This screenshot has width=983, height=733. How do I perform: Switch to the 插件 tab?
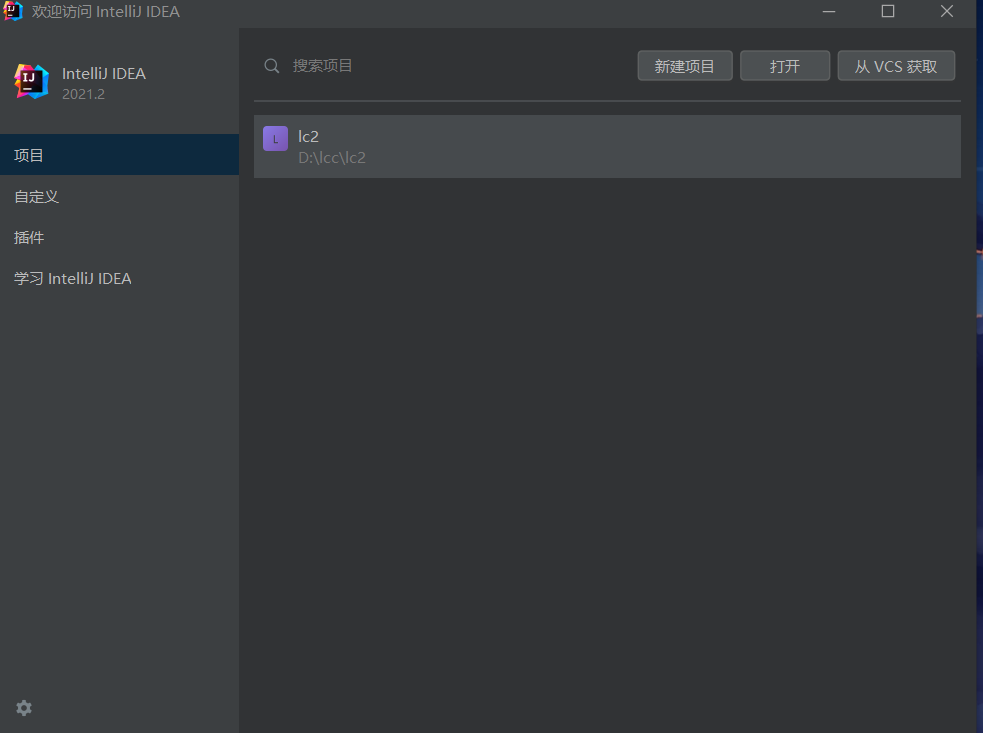pyautogui.click(x=119, y=238)
